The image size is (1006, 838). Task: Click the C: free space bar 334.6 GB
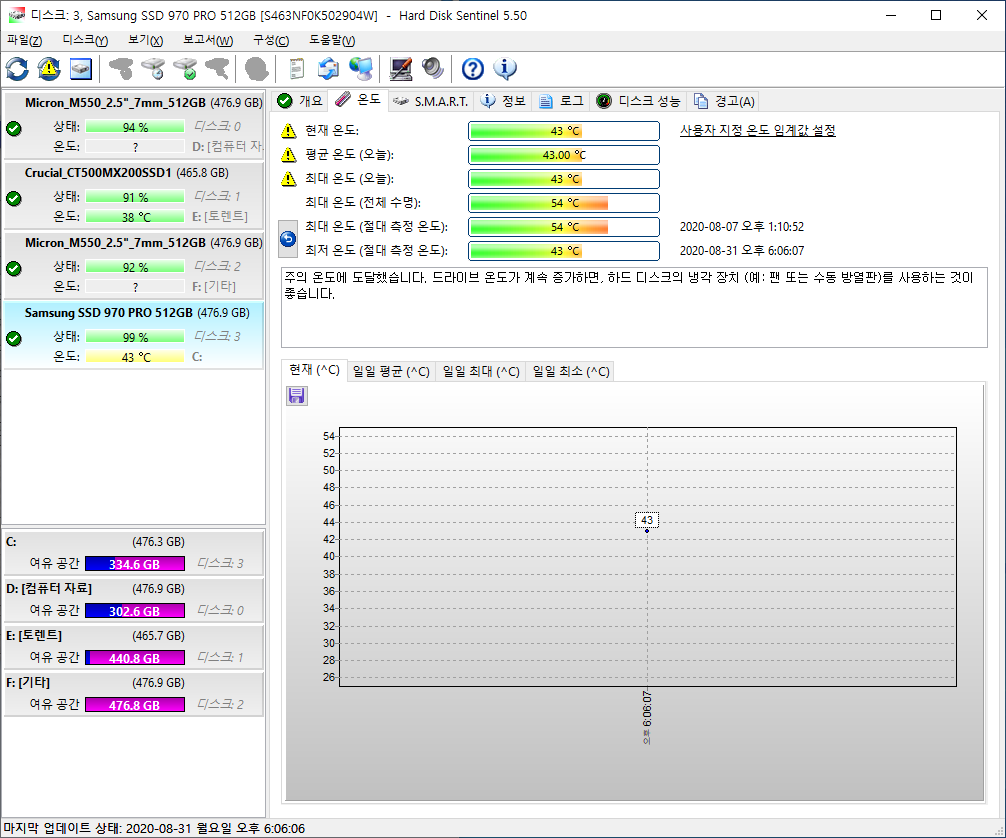coord(135,564)
